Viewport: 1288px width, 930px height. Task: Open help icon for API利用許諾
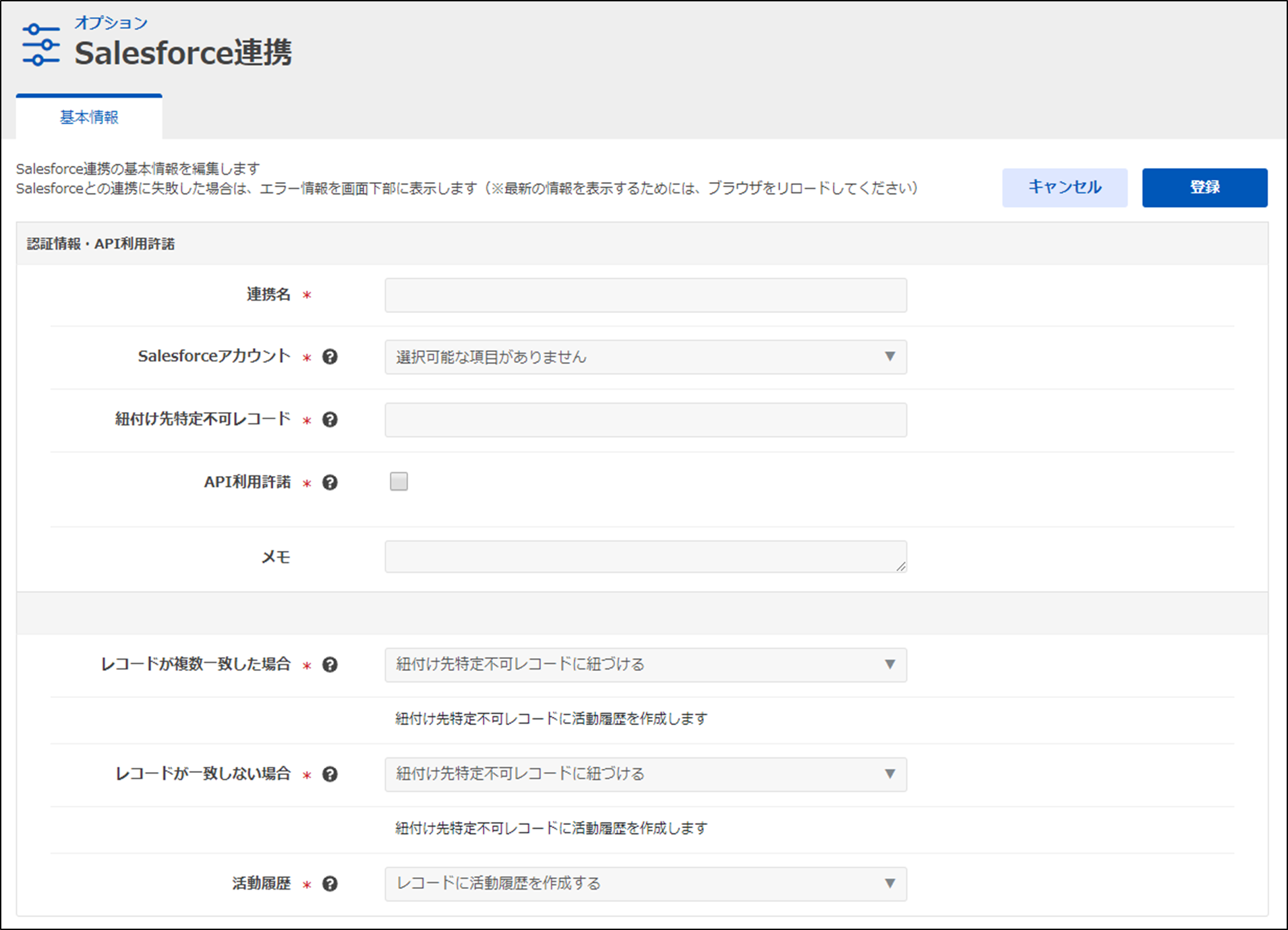pos(330,482)
